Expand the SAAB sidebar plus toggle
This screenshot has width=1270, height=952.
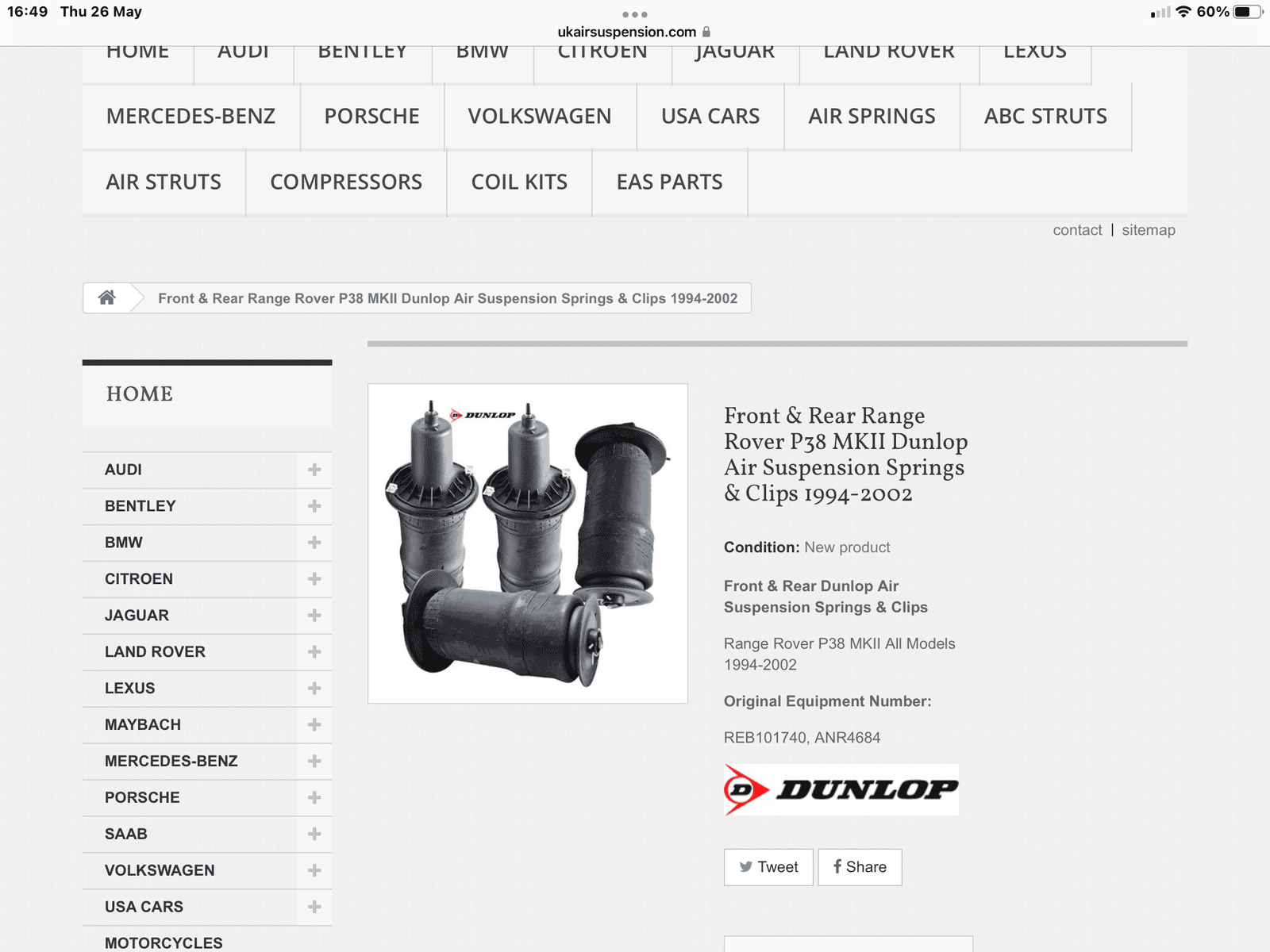pos(314,834)
